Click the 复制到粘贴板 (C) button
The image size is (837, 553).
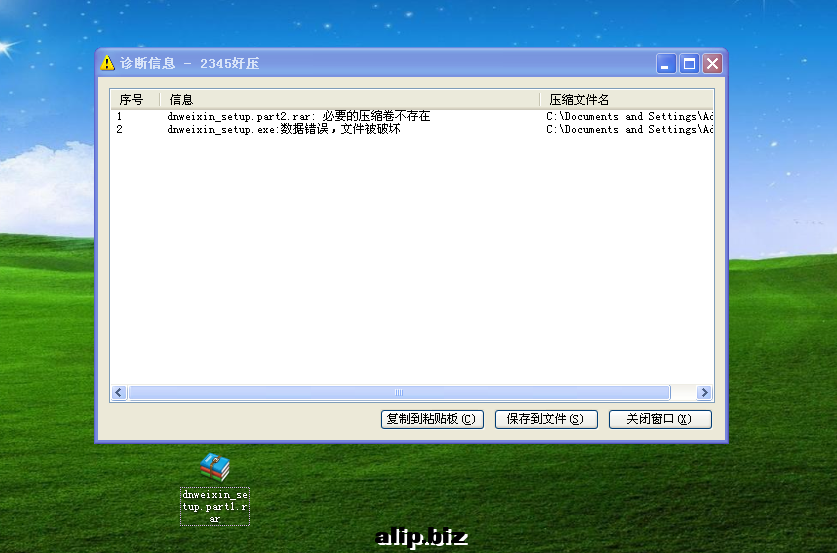(432, 419)
